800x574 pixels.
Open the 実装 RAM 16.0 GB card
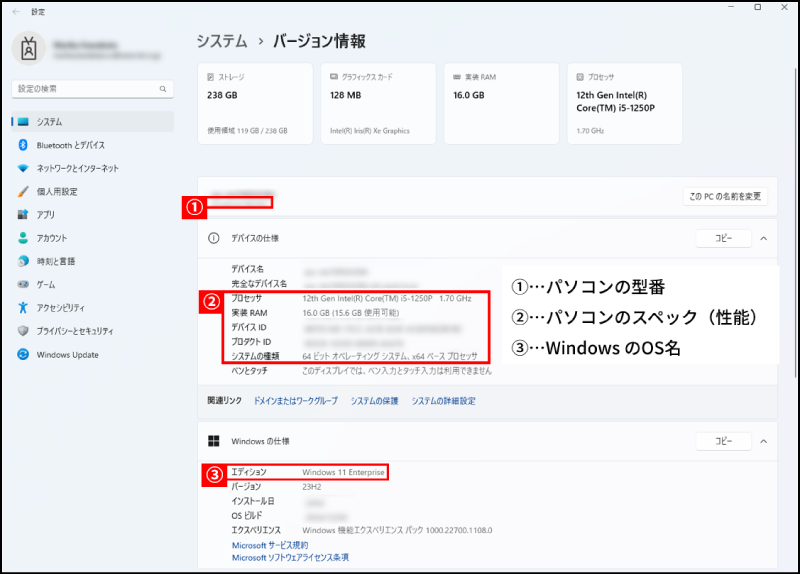(x=502, y=104)
